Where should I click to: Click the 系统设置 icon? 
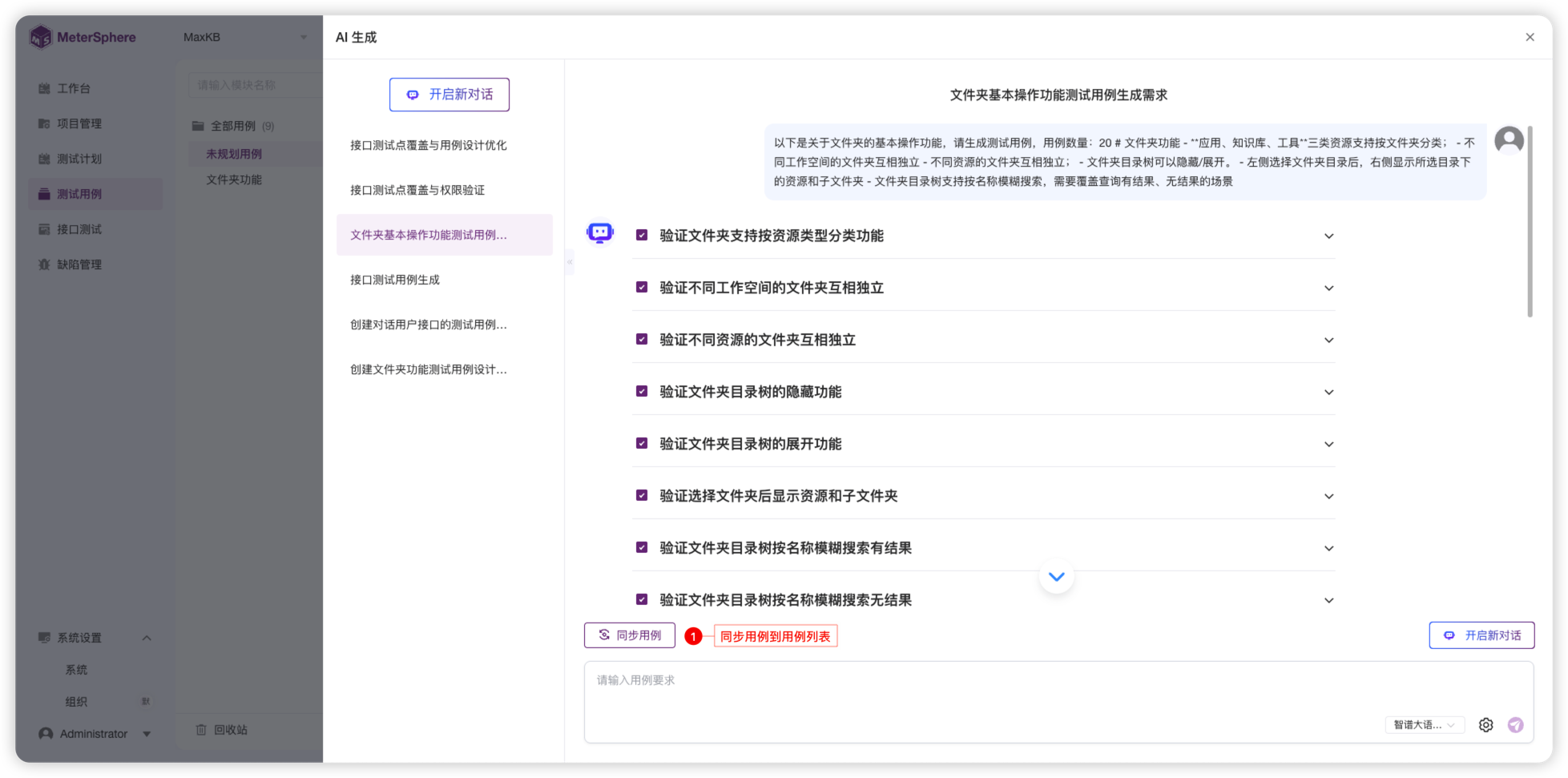click(x=44, y=638)
